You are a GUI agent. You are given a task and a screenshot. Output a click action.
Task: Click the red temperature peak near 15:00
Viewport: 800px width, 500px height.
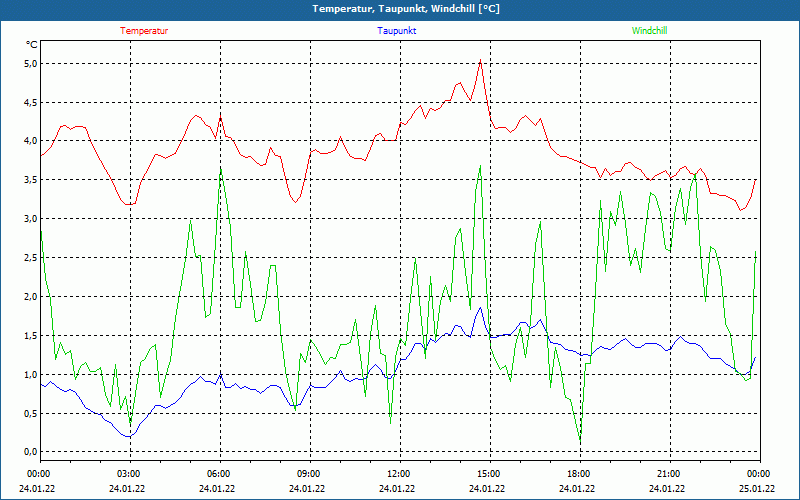point(480,60)
